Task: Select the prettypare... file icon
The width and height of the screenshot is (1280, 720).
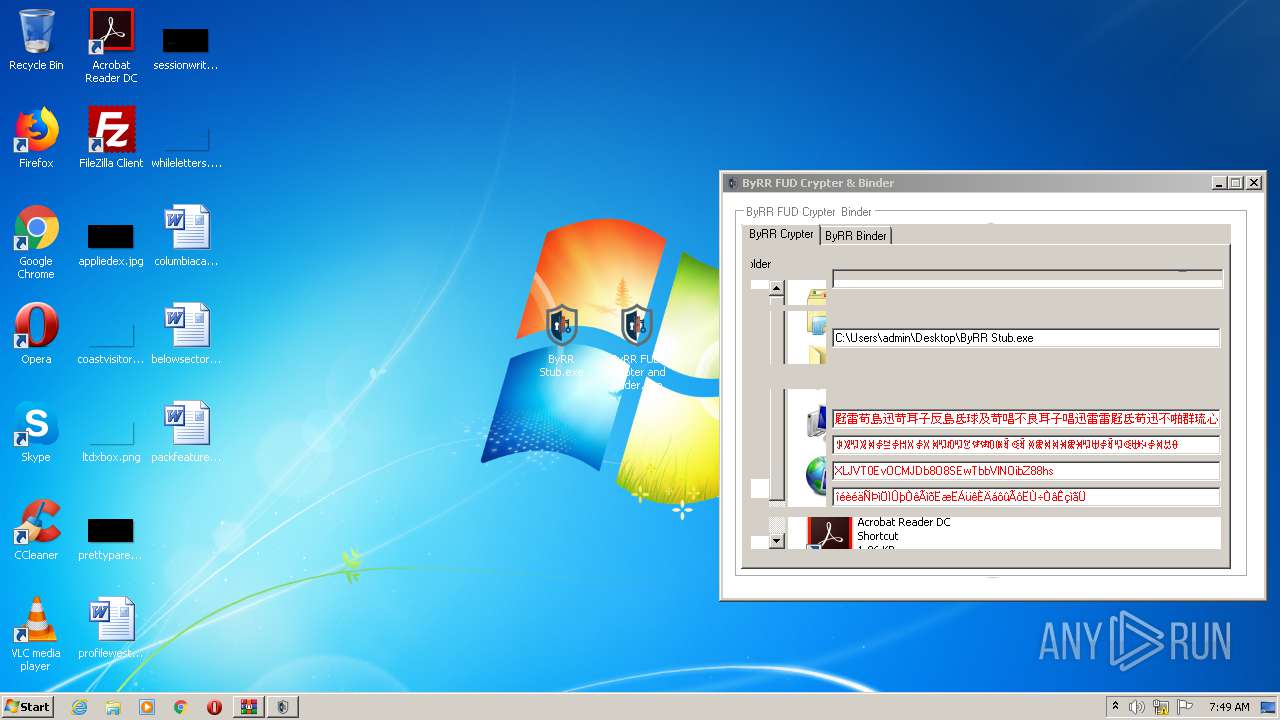Action: pos(110,538)
